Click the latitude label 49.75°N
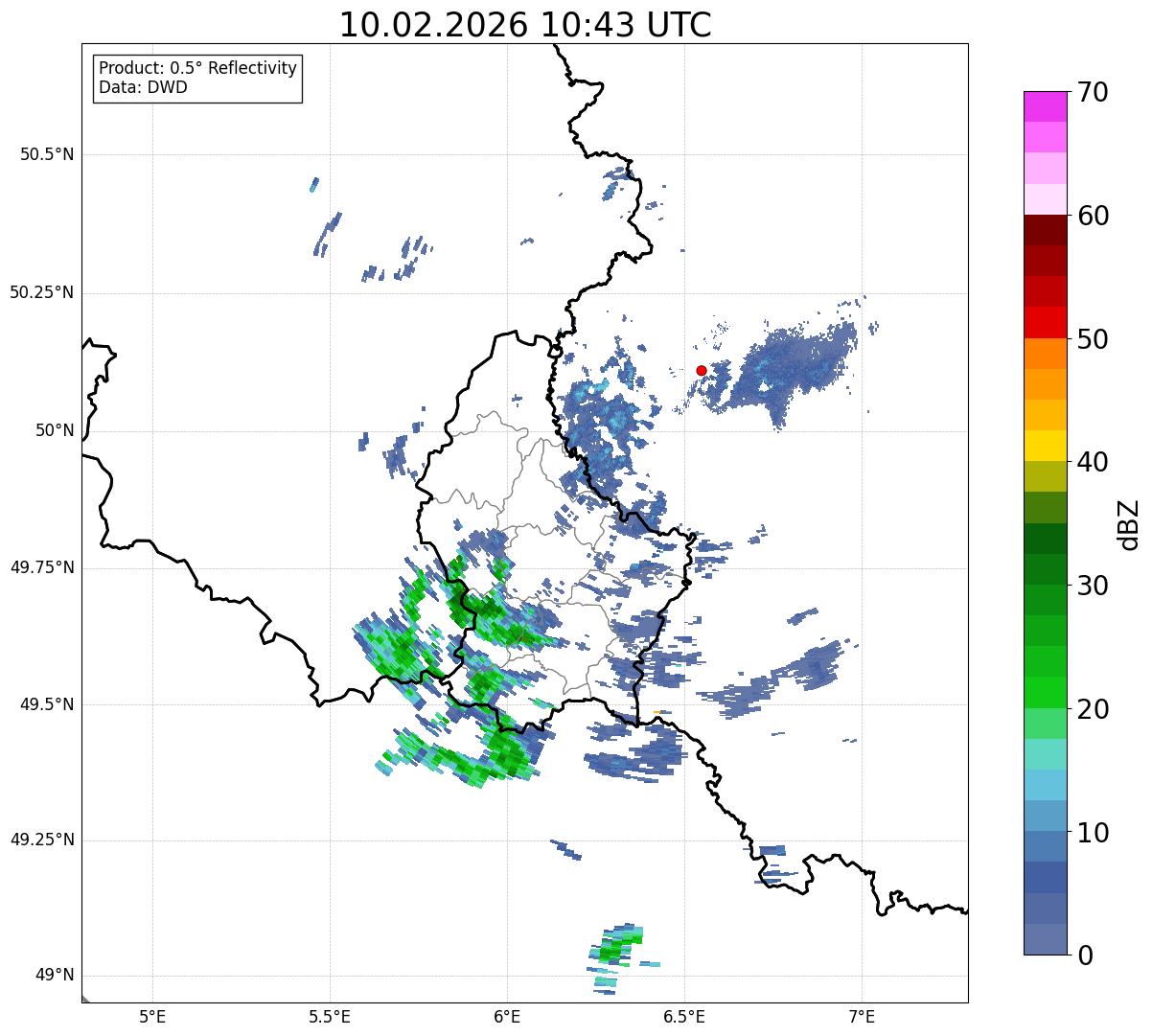Image resolution: width=1152 pixels, height=1036 pixels. coord(42,567)
